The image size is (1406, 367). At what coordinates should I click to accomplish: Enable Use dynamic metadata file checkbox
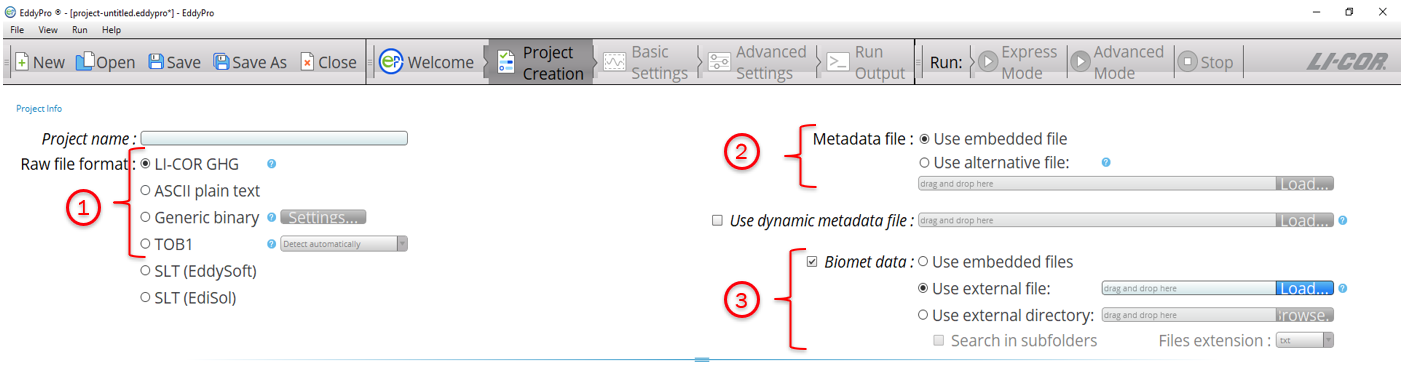717,221
